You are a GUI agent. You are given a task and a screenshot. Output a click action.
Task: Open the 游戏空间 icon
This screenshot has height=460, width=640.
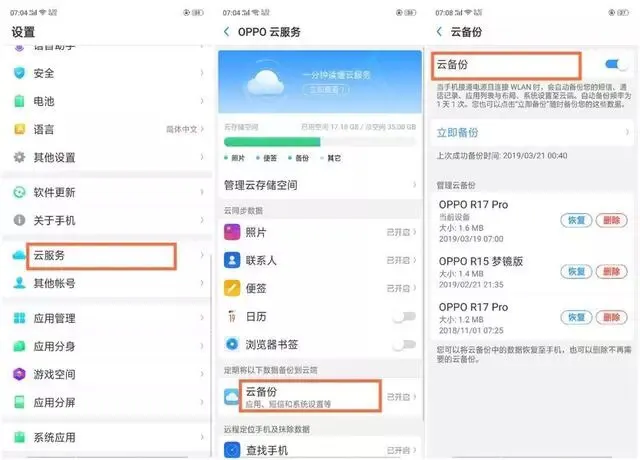[x=18, y=374]
